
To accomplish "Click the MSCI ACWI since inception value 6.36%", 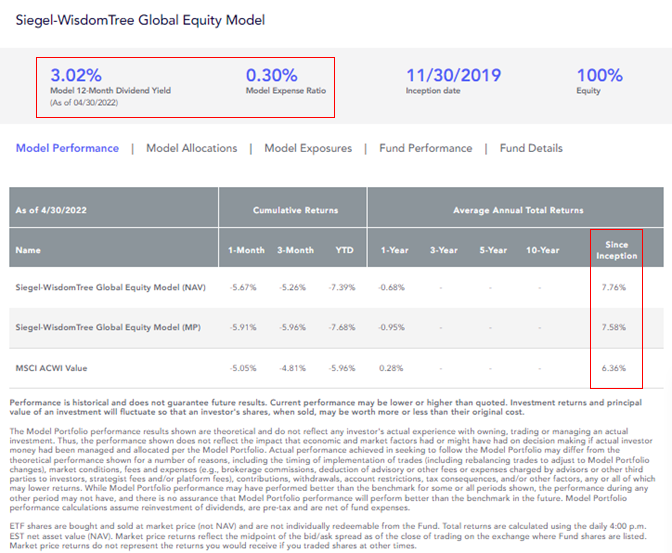I will click(x=614, y=368).
